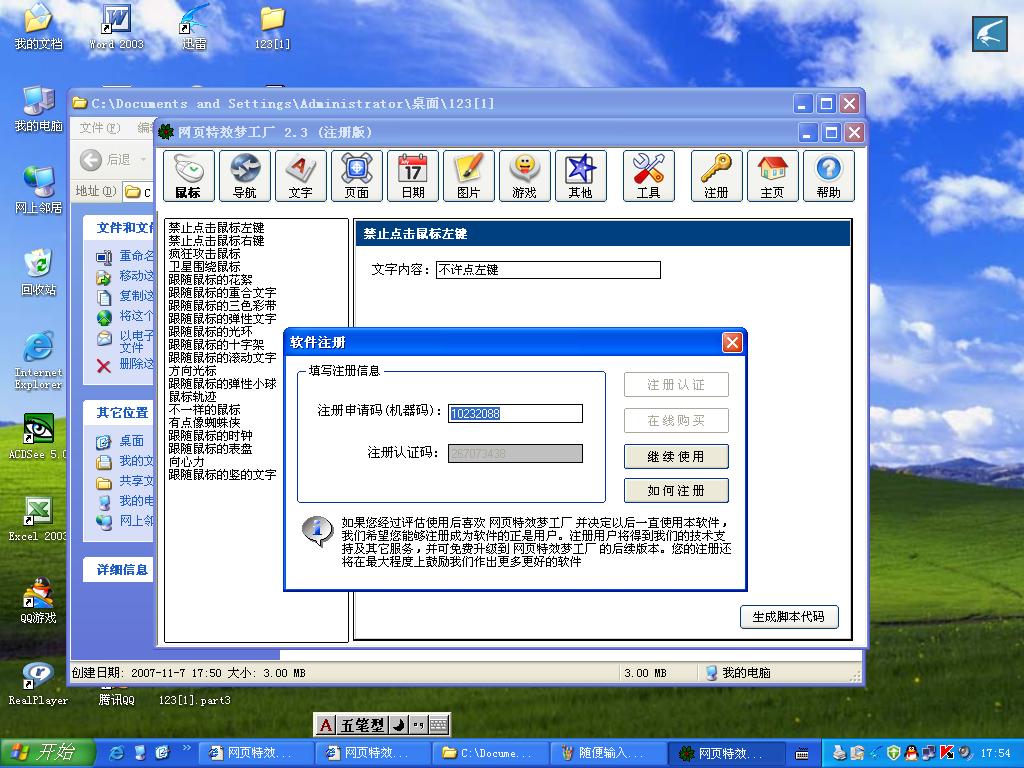
Task: Select 跟随鼠标的十字架 list item
Action: click(x=216, y=345)
